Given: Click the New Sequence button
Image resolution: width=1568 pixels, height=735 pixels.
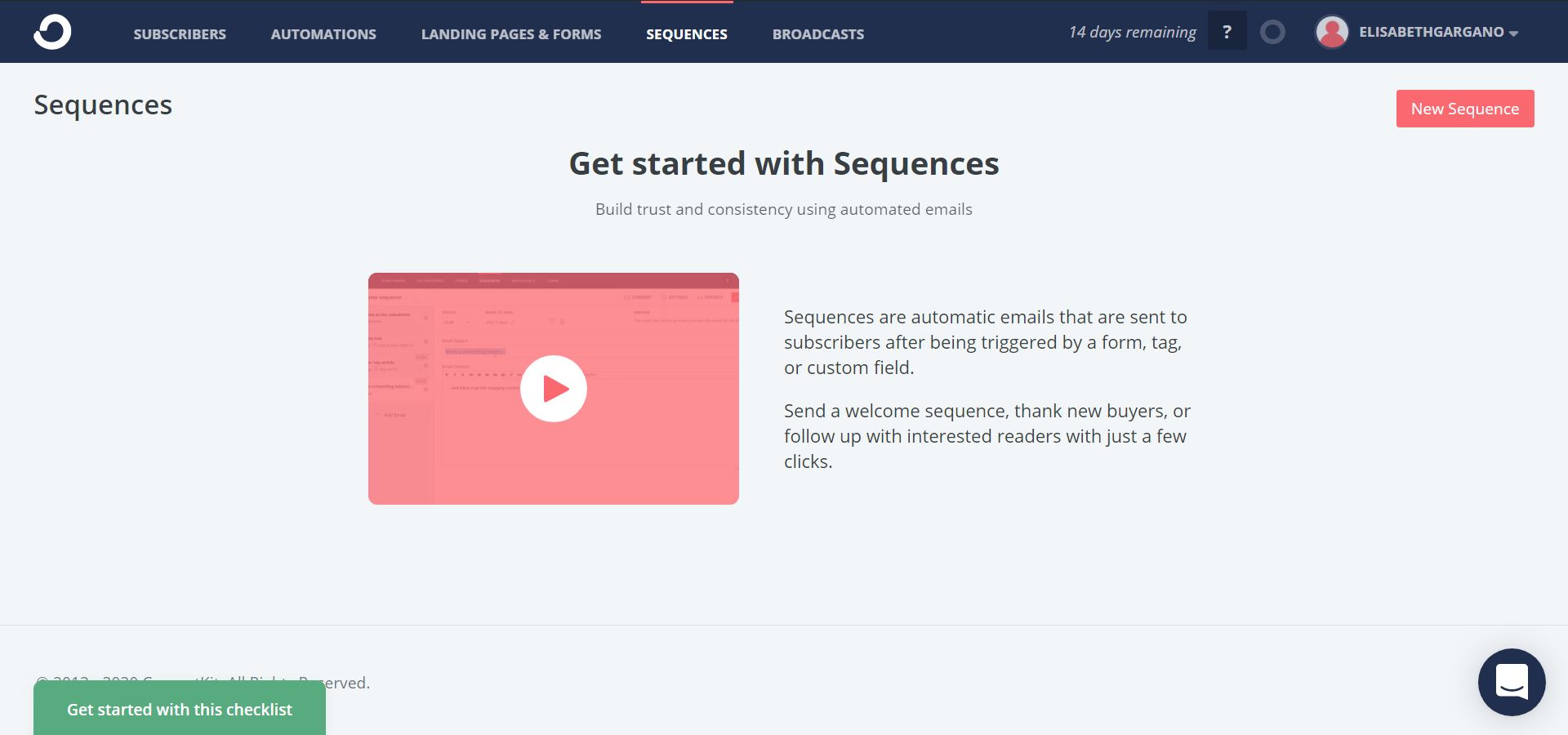Looking at the screenshot, I should tap(1465, 109).
